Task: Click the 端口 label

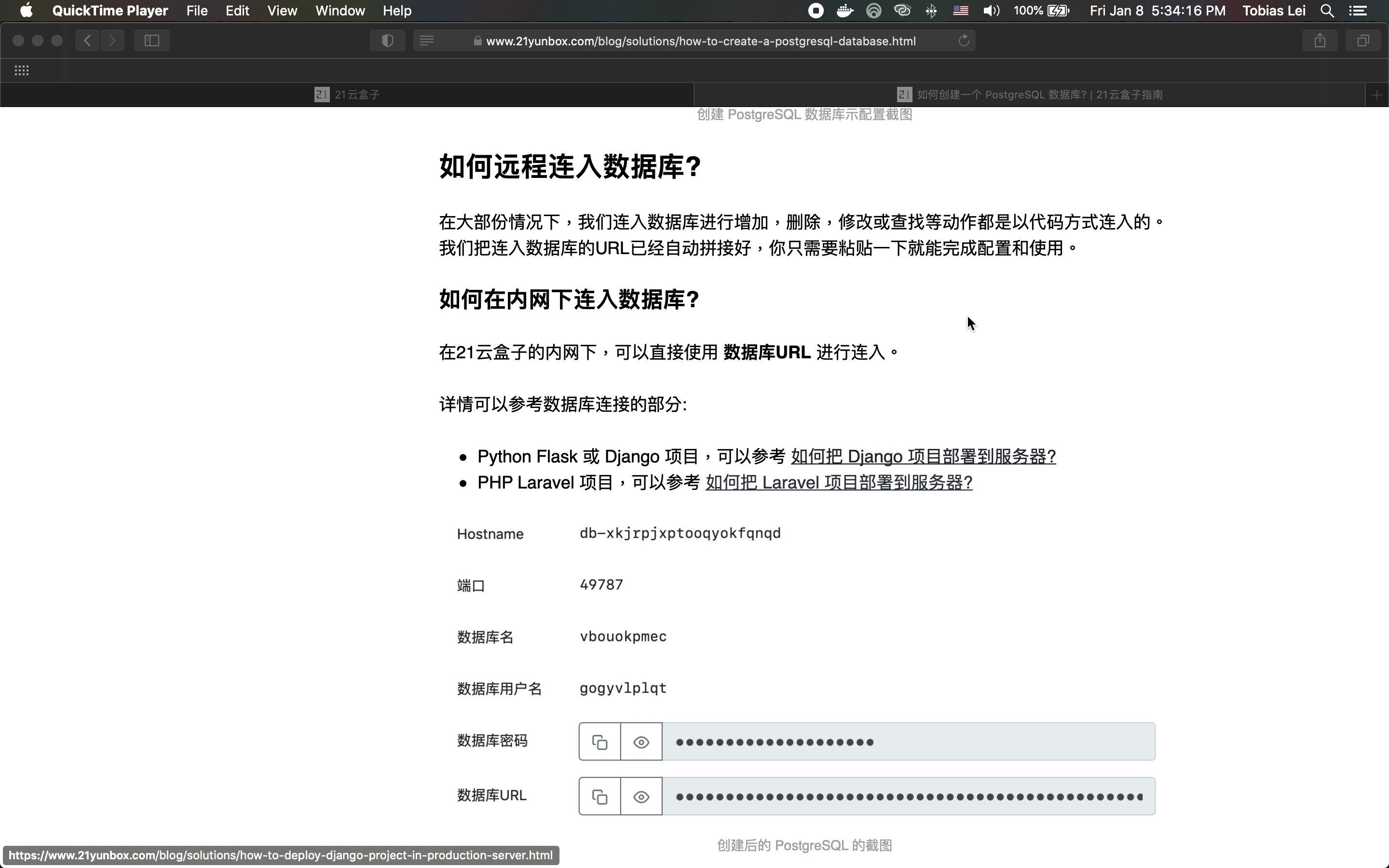Action: (471, 586)
